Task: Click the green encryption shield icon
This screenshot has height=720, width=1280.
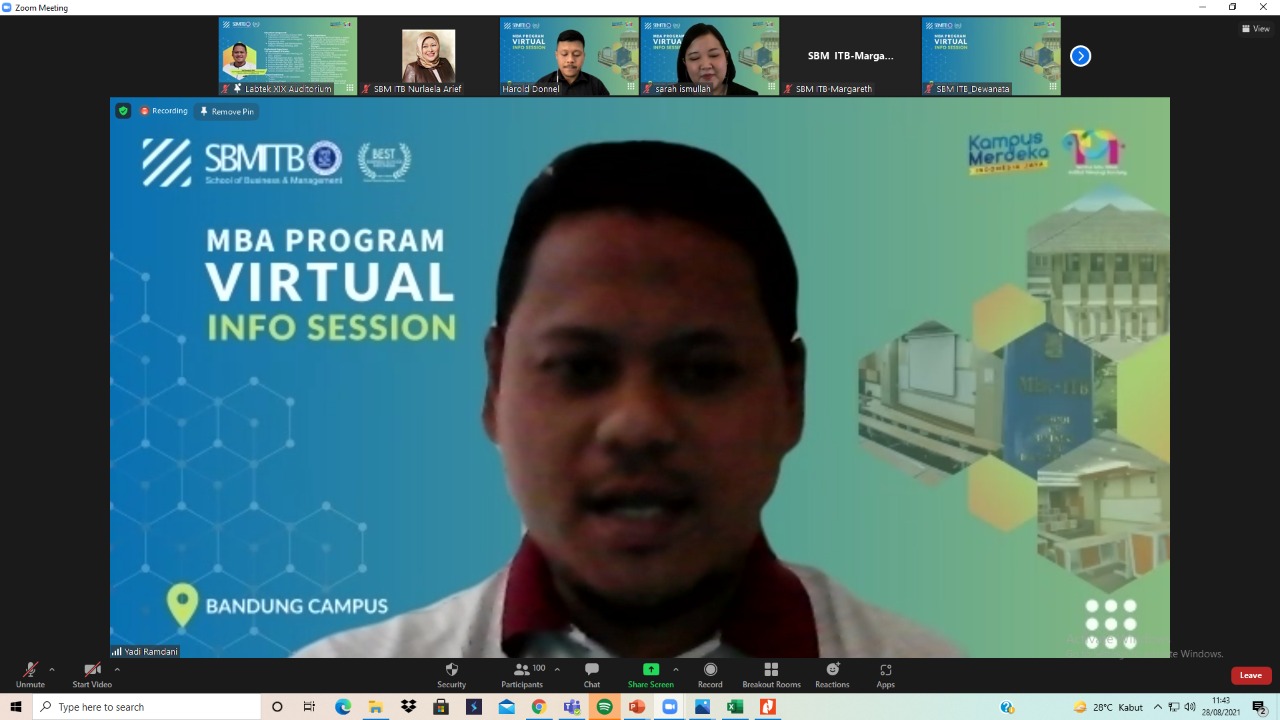Action: [123, 111]
